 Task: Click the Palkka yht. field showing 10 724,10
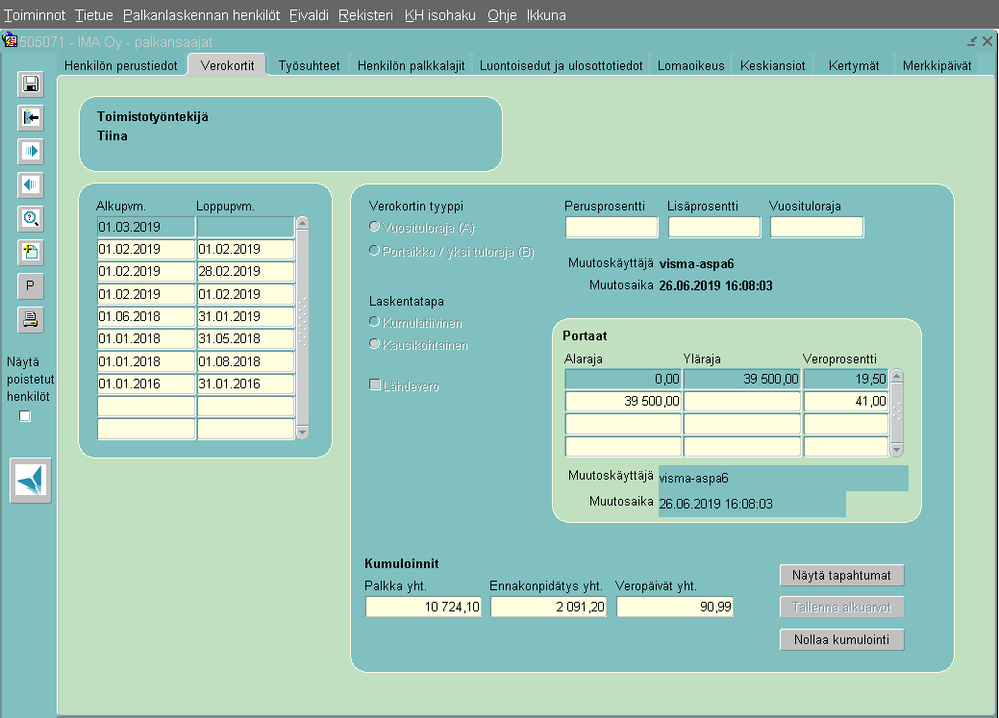(x=423, y=607)
